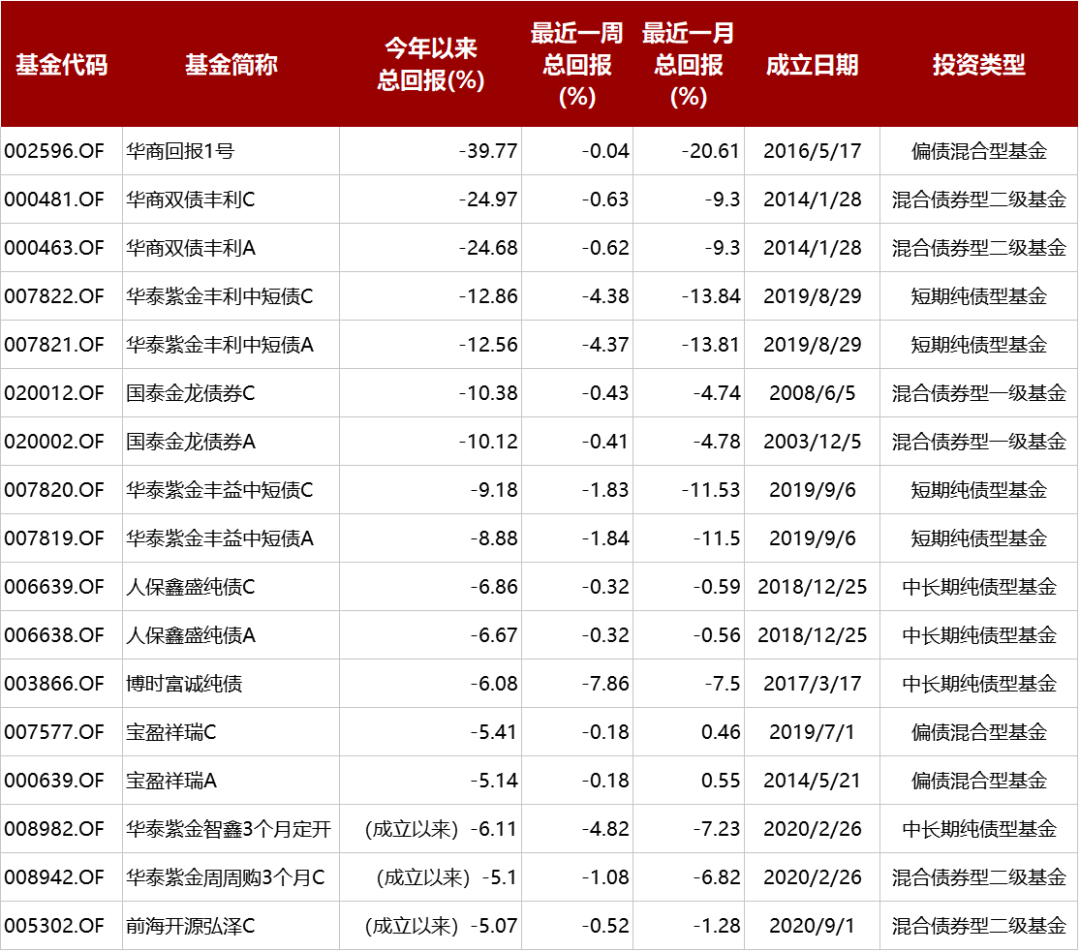Select fund code 007819.OF
Viewport: 1080px width, 952px height.
54,538
